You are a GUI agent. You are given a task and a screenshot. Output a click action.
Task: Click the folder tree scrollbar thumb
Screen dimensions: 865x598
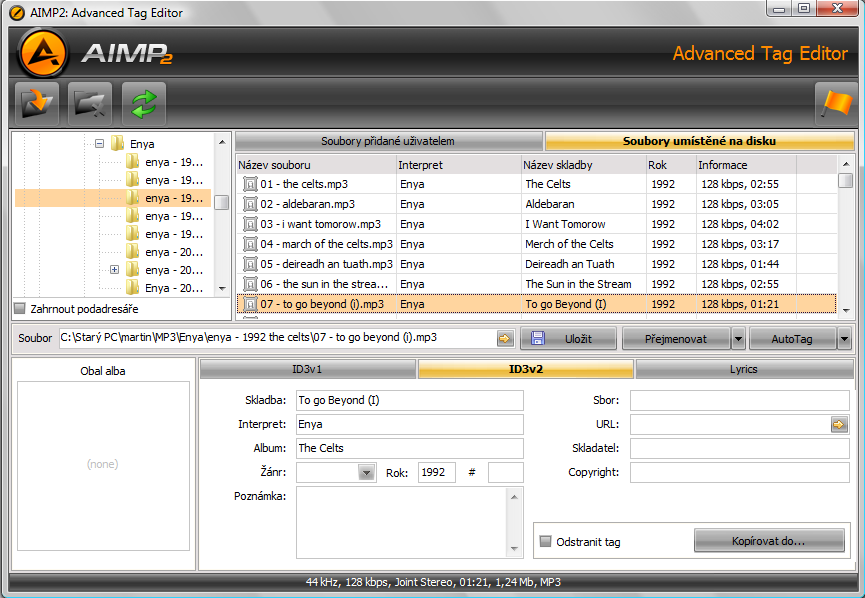click(x=222, y=202)
